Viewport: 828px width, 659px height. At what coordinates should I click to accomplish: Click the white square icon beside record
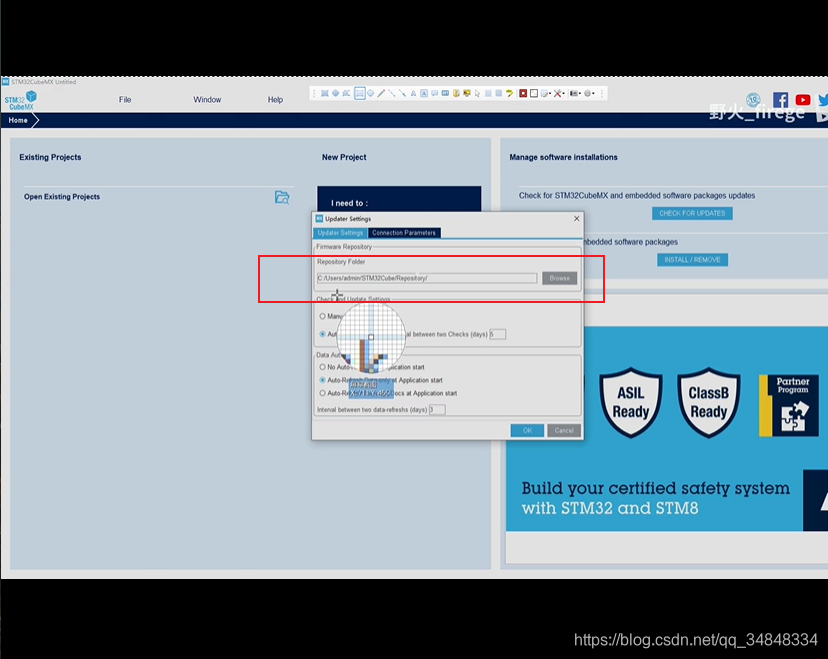click(534, 93)
